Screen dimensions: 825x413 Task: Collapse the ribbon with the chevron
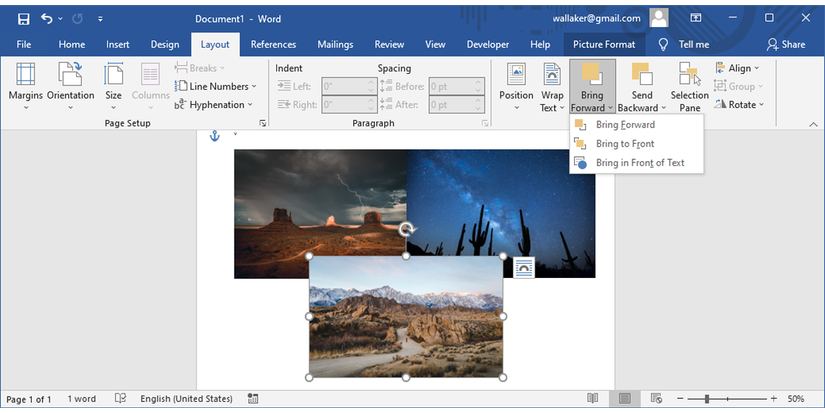pos(813,124)
